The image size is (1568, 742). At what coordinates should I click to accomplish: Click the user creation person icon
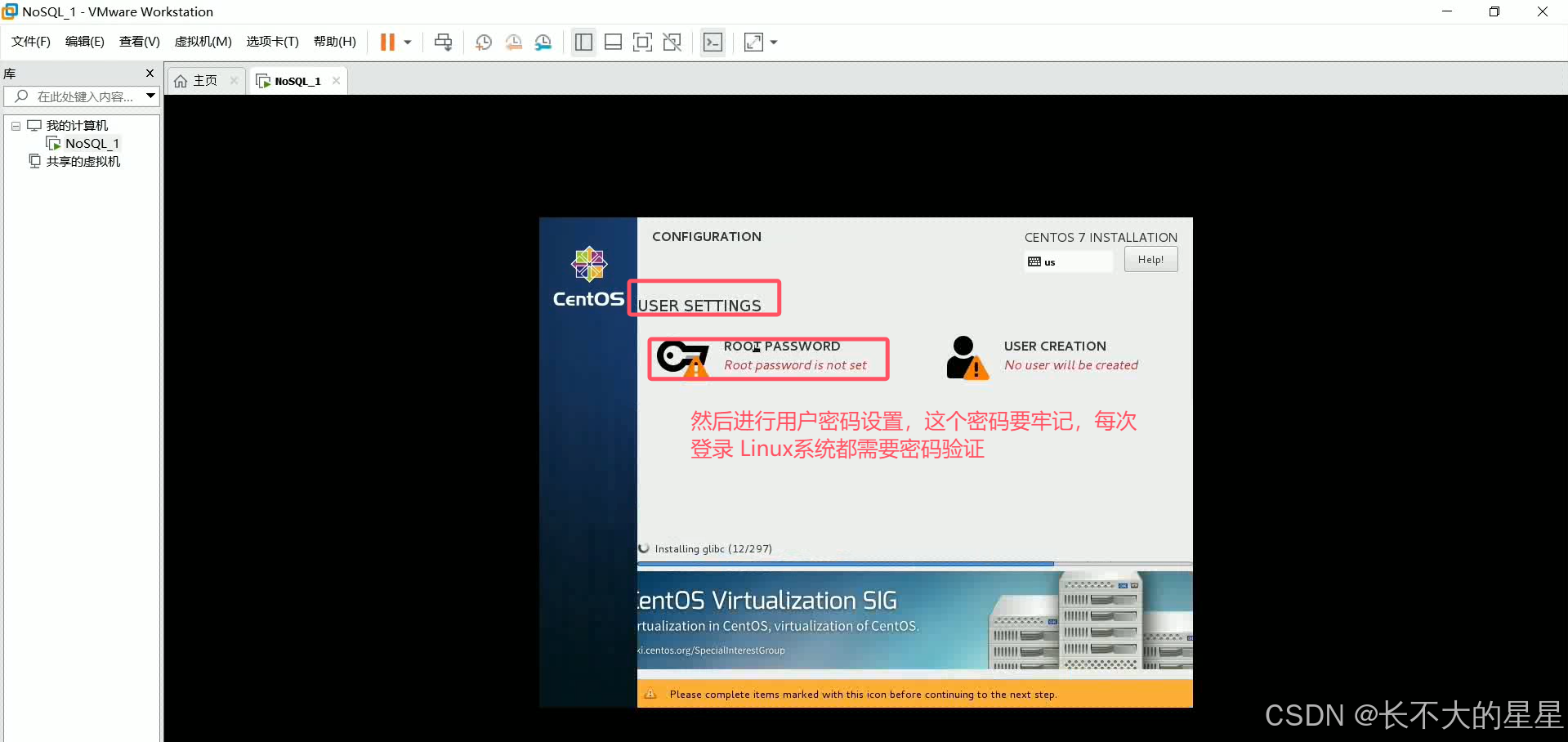click(x=967, y=357)
